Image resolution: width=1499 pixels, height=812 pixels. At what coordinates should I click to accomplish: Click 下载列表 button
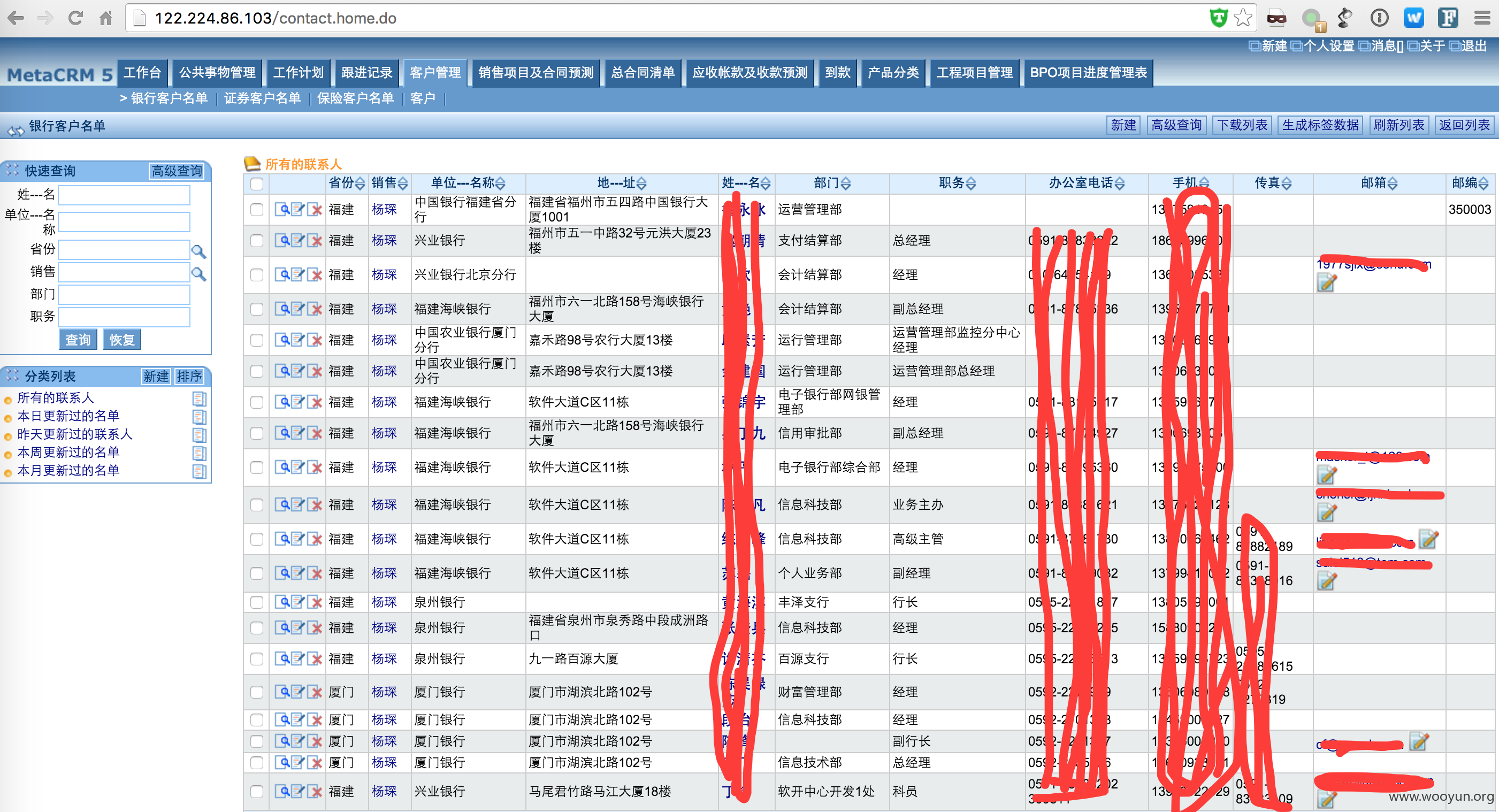pos(1242,125)
